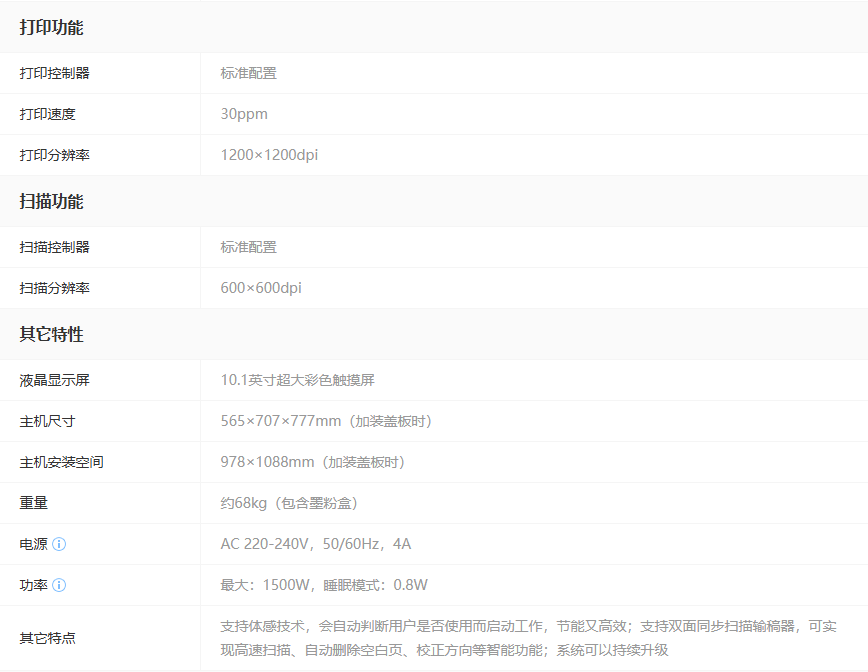This screenshot has width=868, height=672.
Task: Select the 1200×1200dpi resolution value
Action: [x=269, y=155]
